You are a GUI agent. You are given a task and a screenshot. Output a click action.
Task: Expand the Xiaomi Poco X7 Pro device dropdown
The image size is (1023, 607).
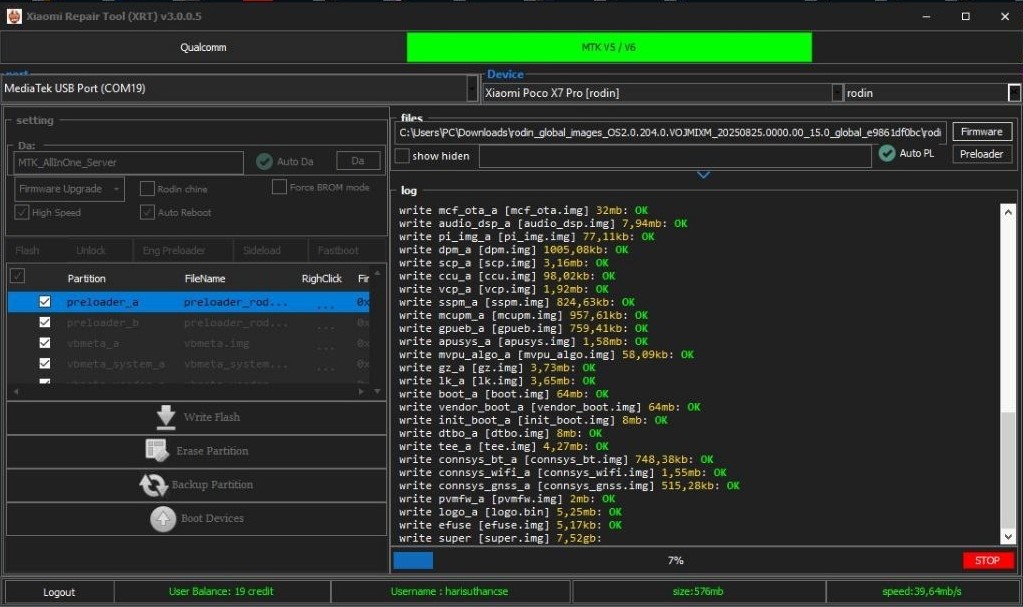(837, 93)
